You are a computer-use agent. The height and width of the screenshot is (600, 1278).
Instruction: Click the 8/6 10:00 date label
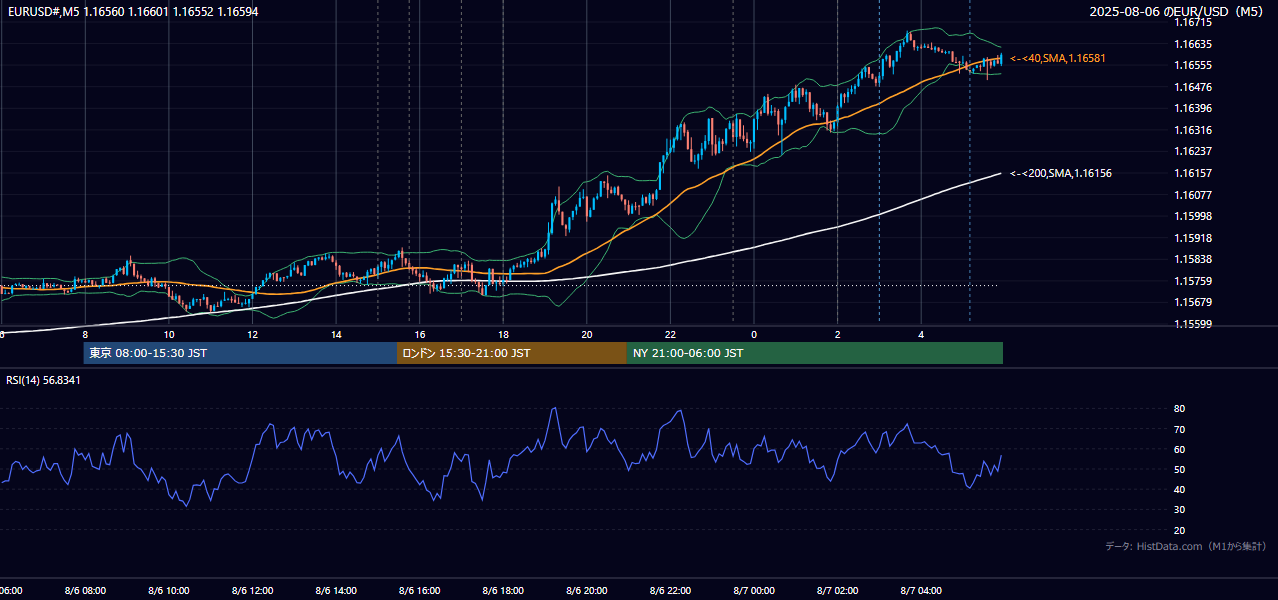point(169,591)
